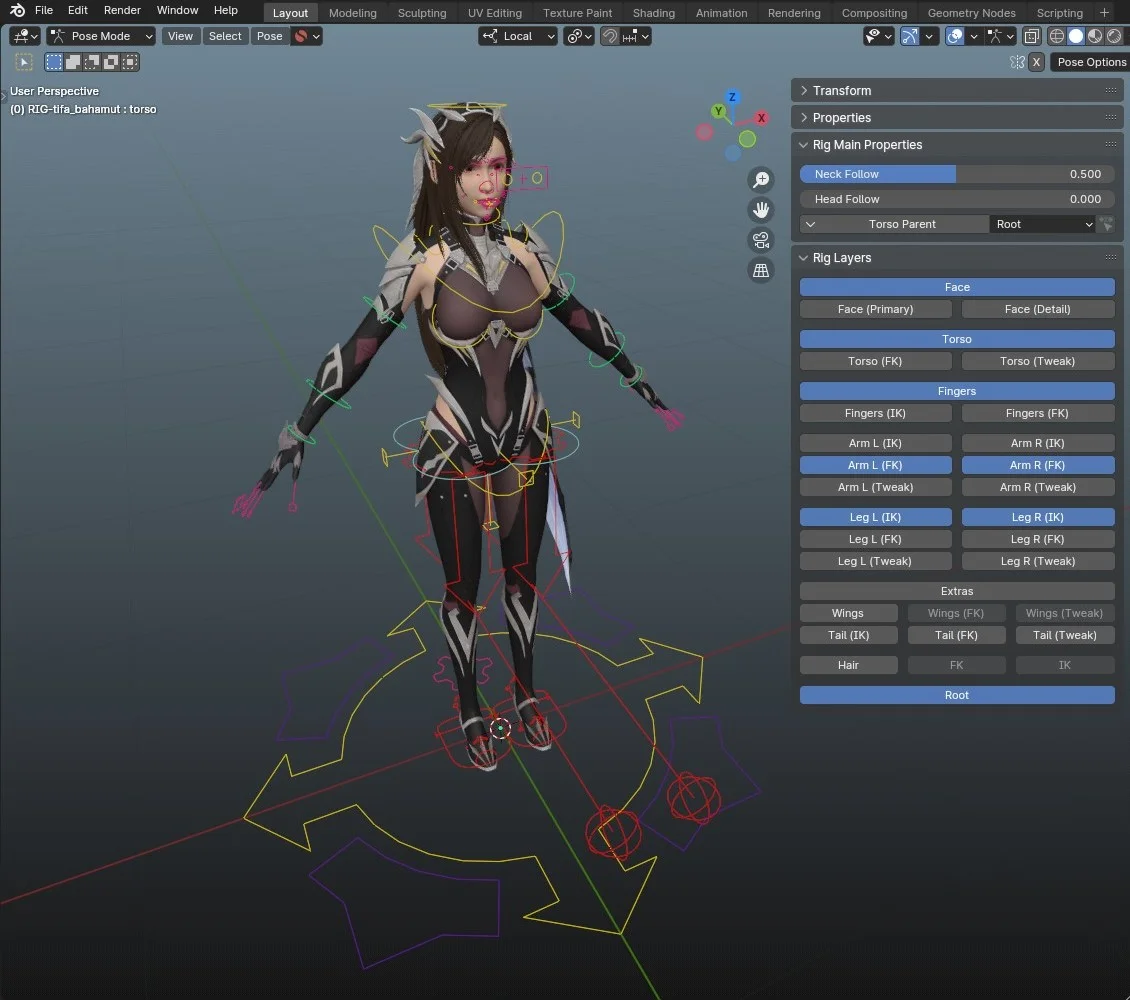Click the zoom magnifier in the viewport

(761, 180)
